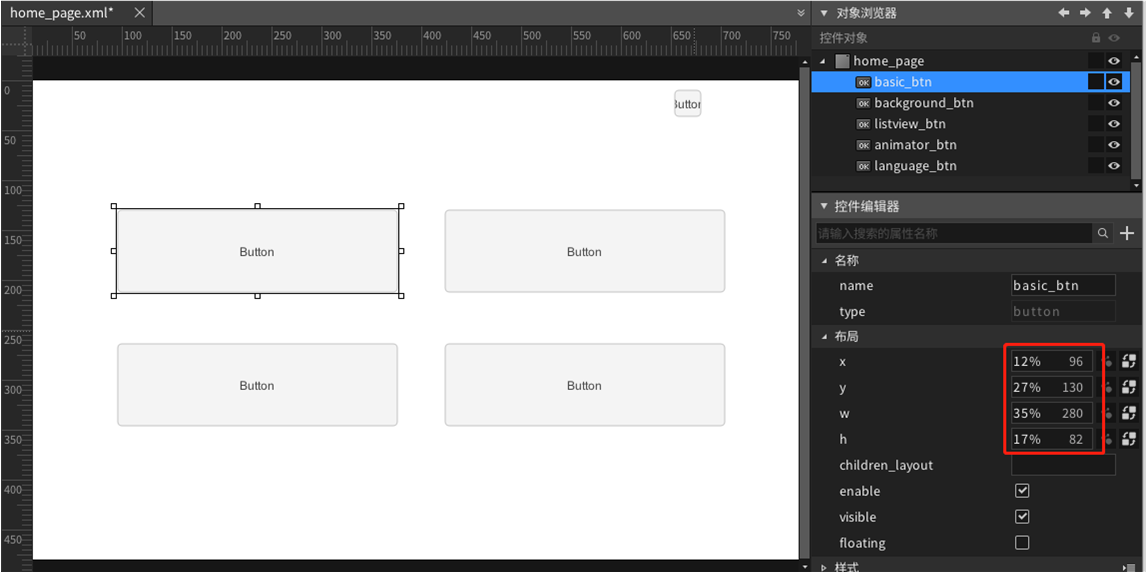Click the swap icon at end of y row
The width and height of the screenshot is (1147, 573).
pyautogui.click(x=1128, y=387)
